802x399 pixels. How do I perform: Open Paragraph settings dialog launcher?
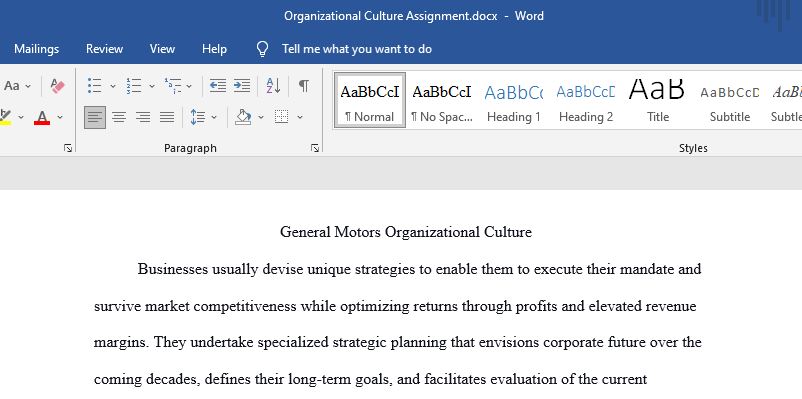(x=315, y=148)
